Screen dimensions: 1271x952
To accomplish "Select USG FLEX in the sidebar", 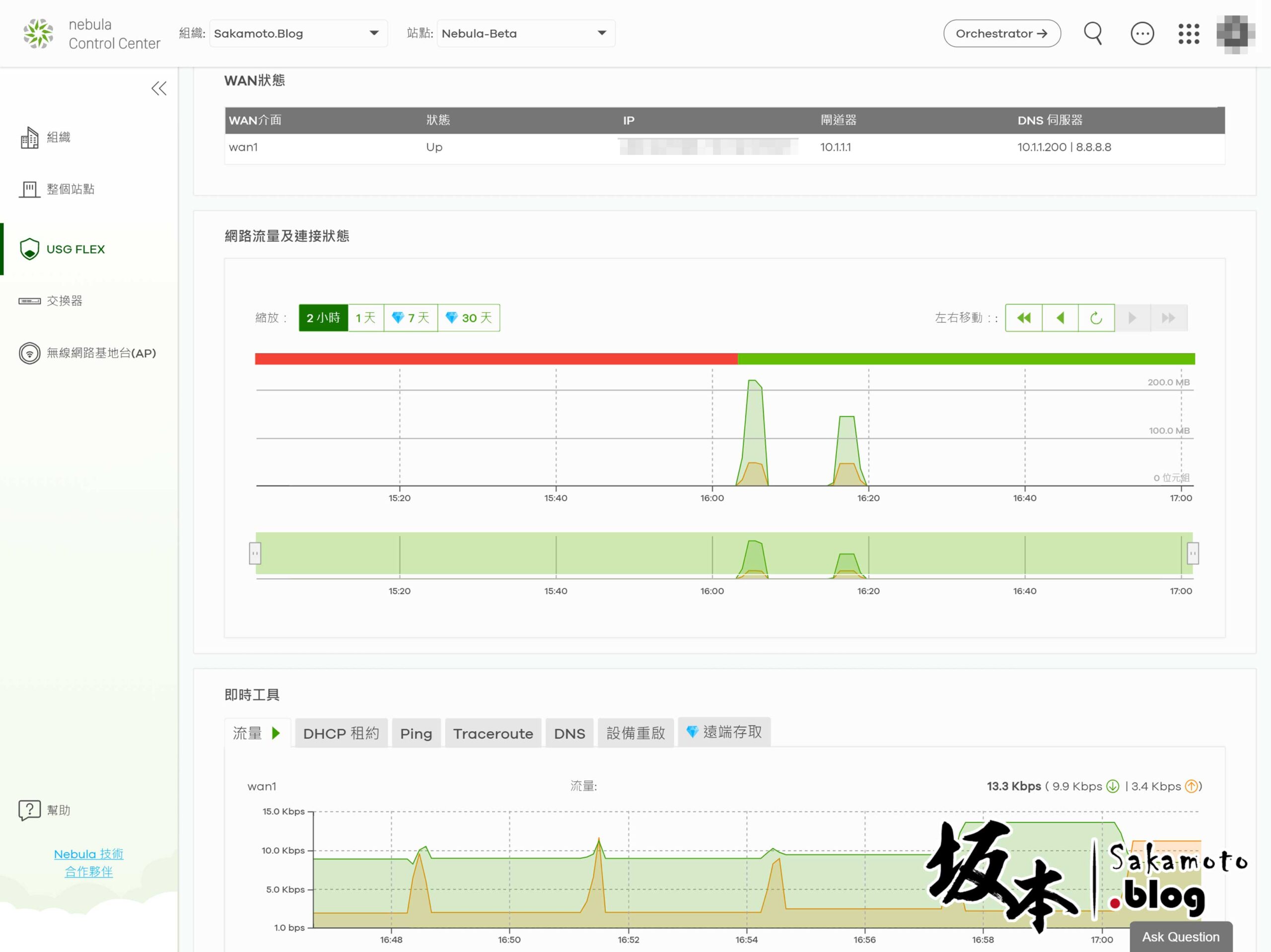I will click(x=62, y=249).
